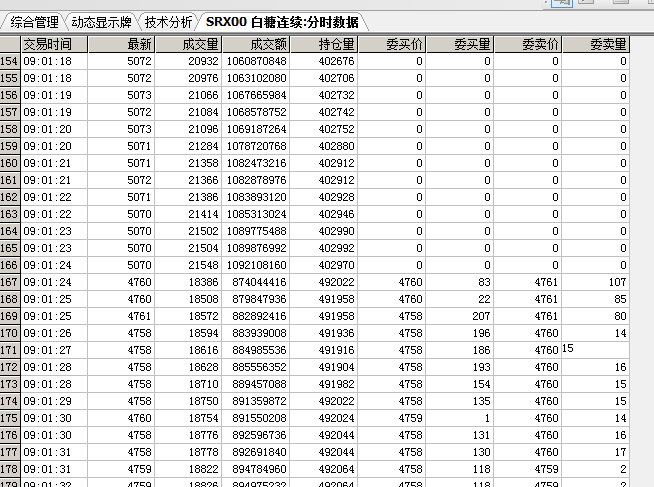Image resolution: width=654 pixels, height=487 pixels.
Task: Click the 成交额 column header
Action: tap(256, 44)
